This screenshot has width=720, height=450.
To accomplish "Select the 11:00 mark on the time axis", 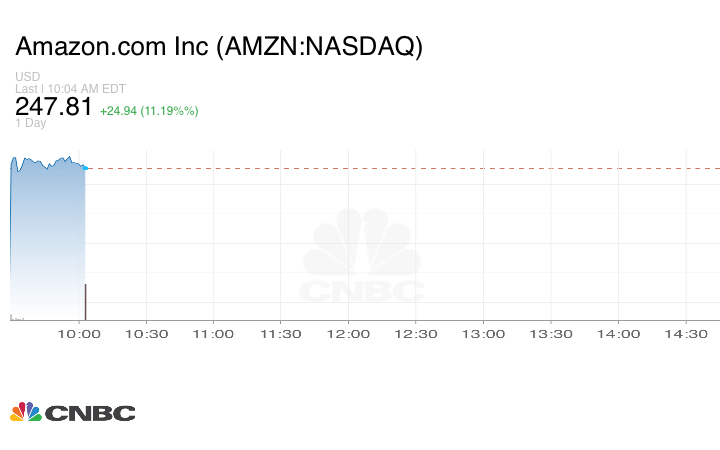I will 214,335.
